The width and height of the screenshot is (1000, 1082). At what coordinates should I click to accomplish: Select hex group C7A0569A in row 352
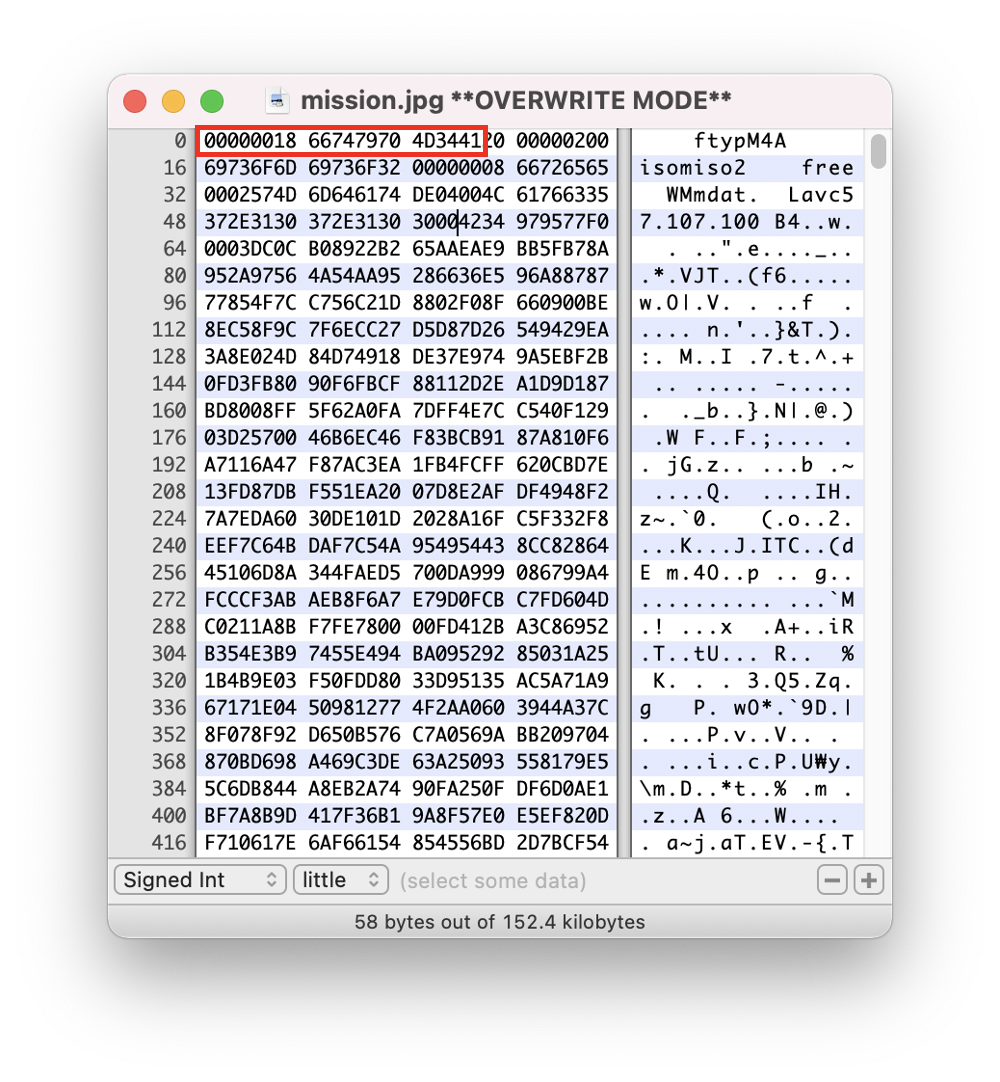coord(458,734)
